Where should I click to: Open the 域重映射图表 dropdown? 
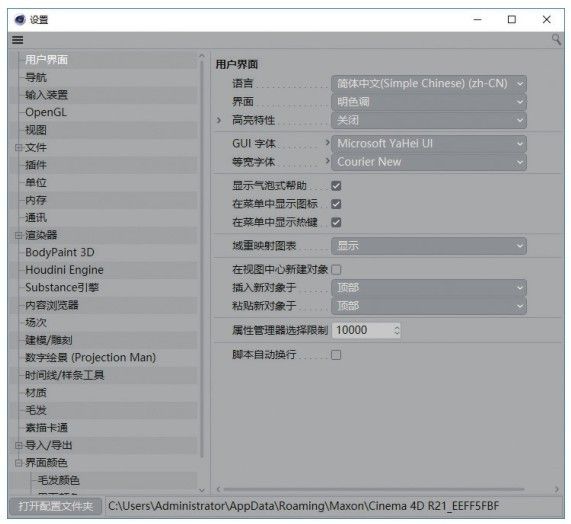point(429,246)
